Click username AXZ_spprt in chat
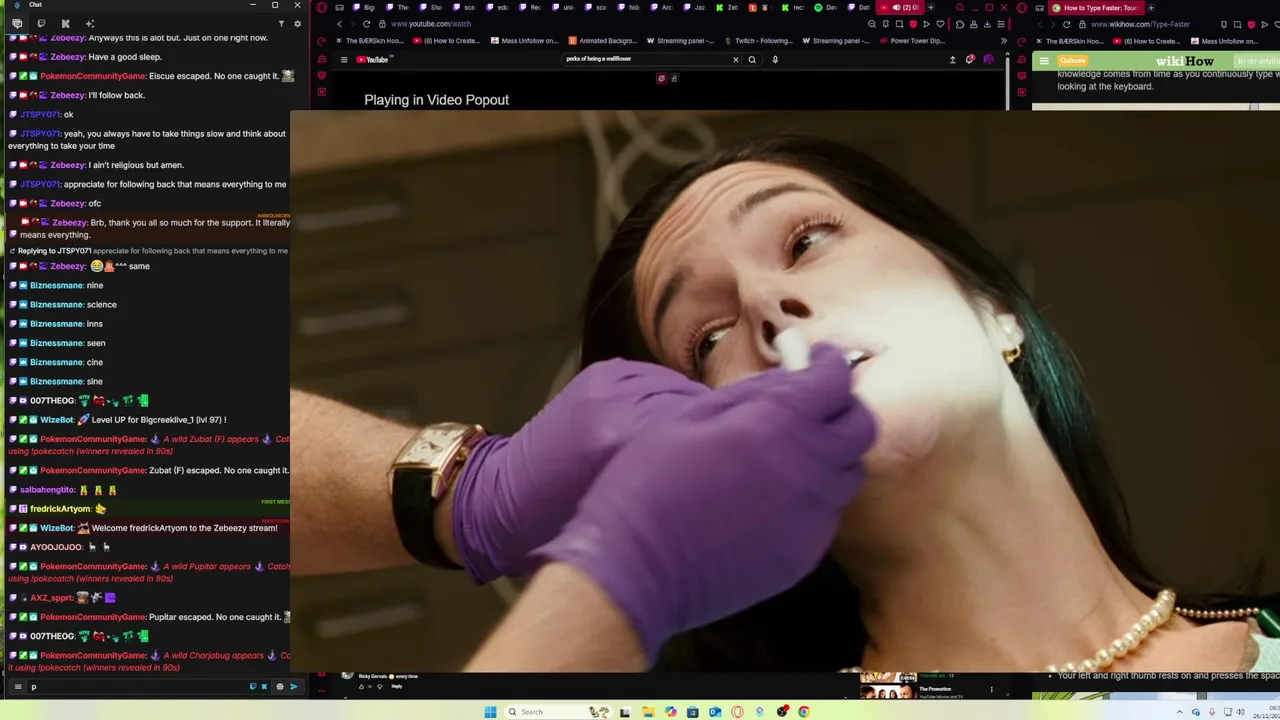The image size is (1280, 720). pyautogui.click(x=51, y=598)
